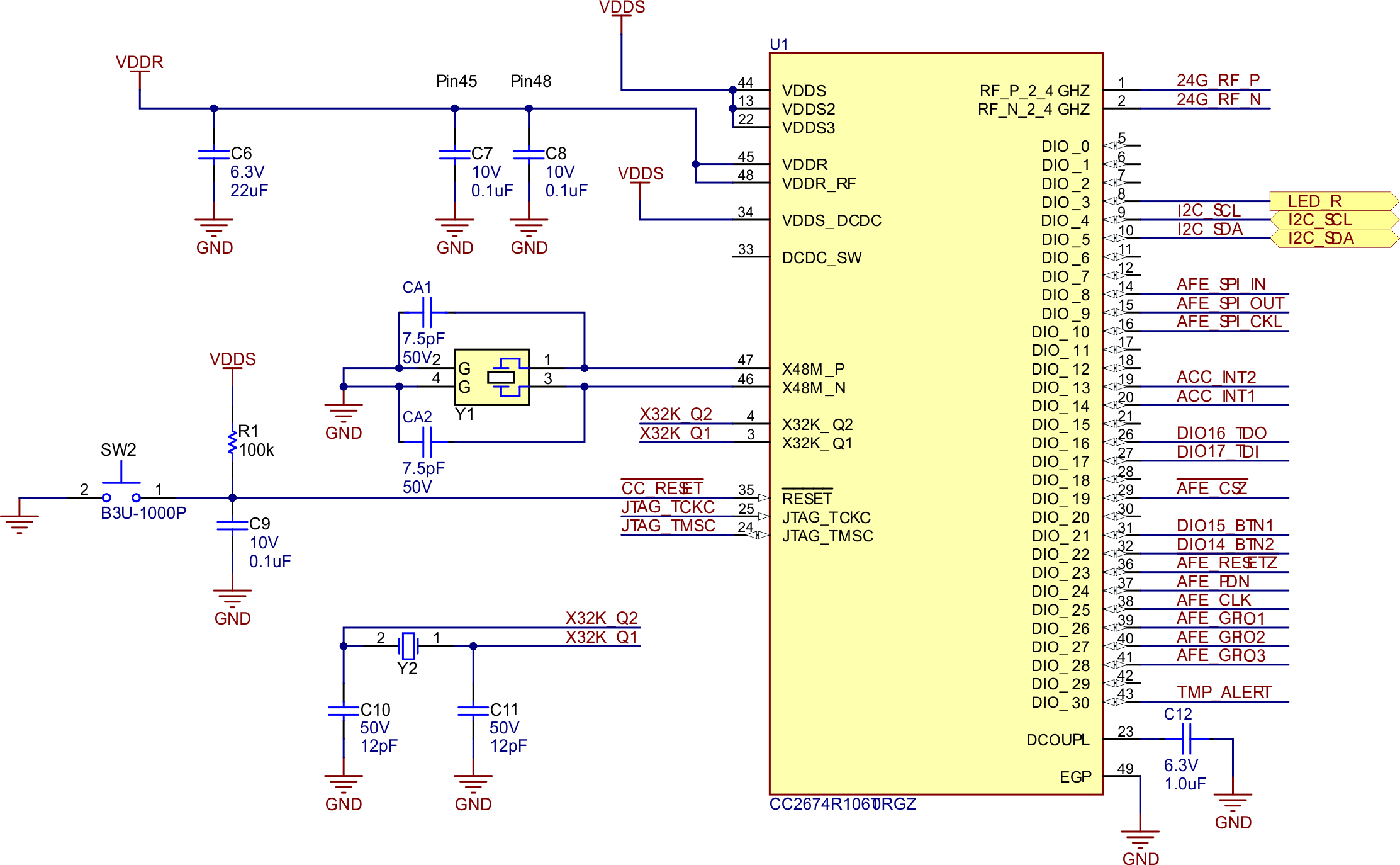This screenshot has width=1400, height=865.
Task: Click the Y1 crystal oscillator symbol
Action: 491,377
